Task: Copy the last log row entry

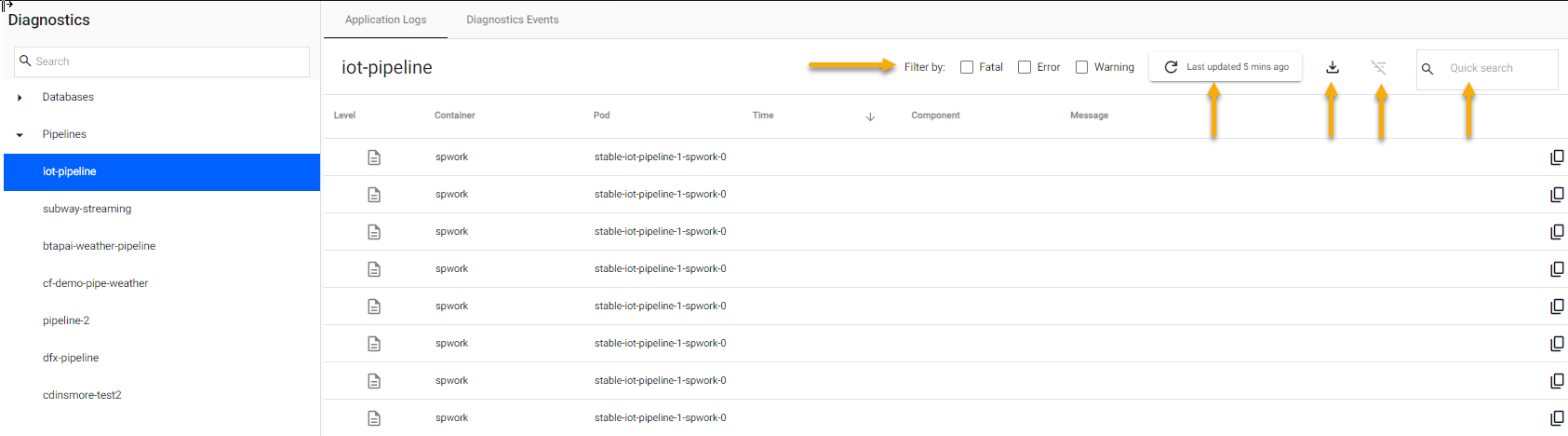Action: [1556, 418]
